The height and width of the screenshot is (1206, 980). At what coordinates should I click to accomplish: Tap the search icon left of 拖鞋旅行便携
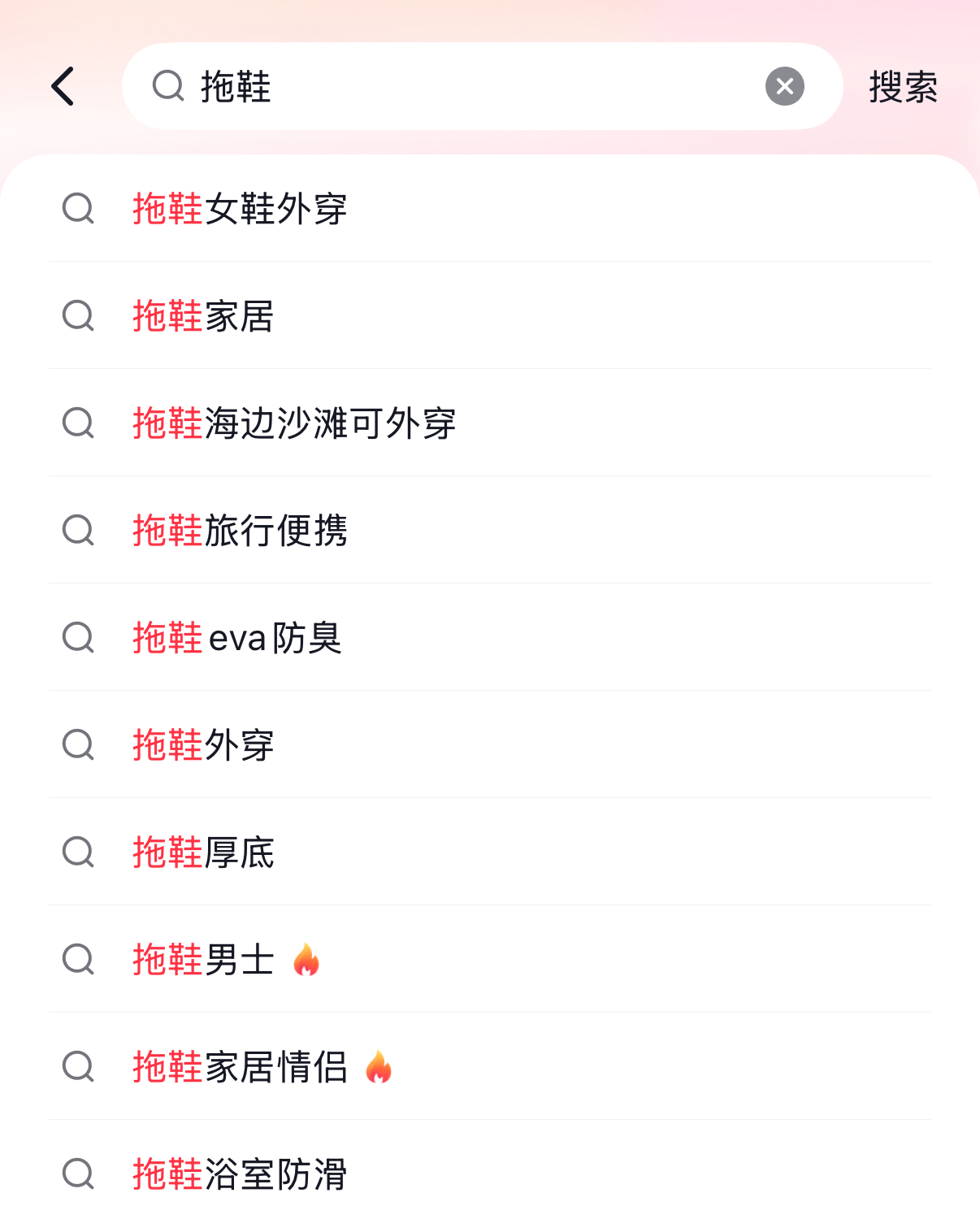point(78,531)
